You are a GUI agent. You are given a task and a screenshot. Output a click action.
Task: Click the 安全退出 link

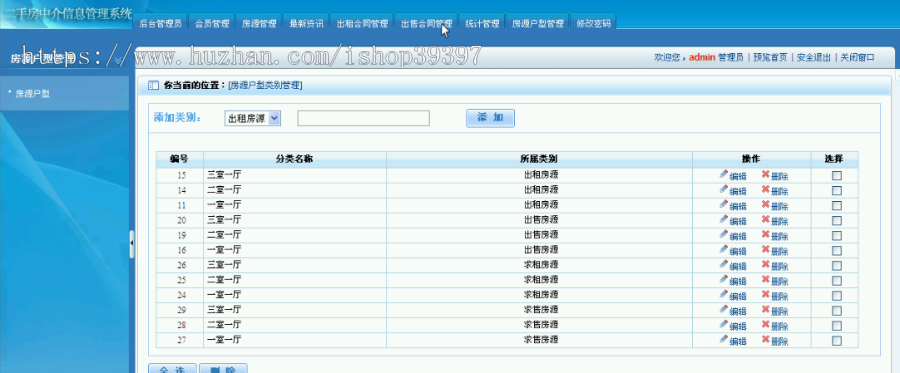pos(814,57)
